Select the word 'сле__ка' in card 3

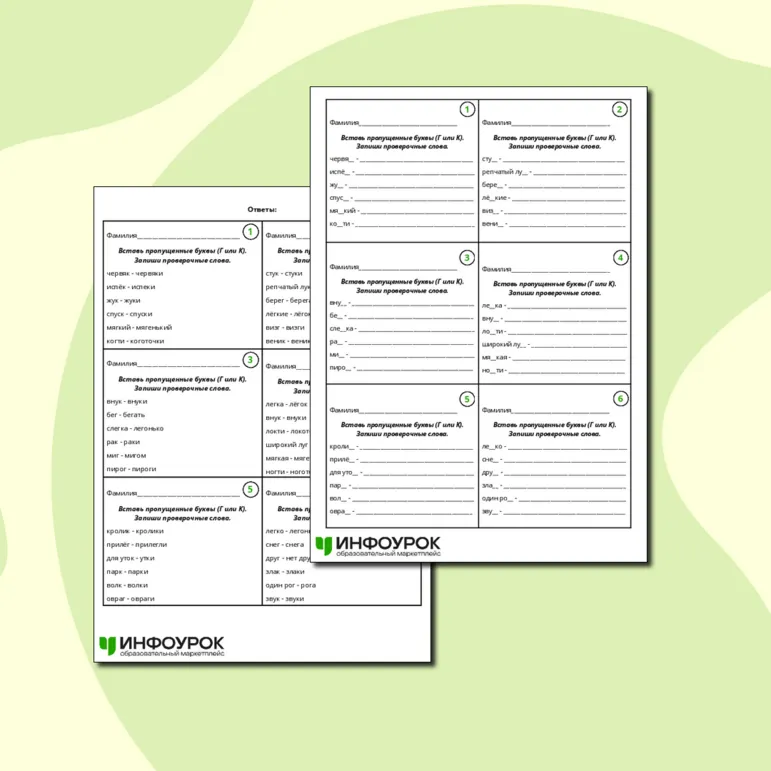tap(341, 328)
